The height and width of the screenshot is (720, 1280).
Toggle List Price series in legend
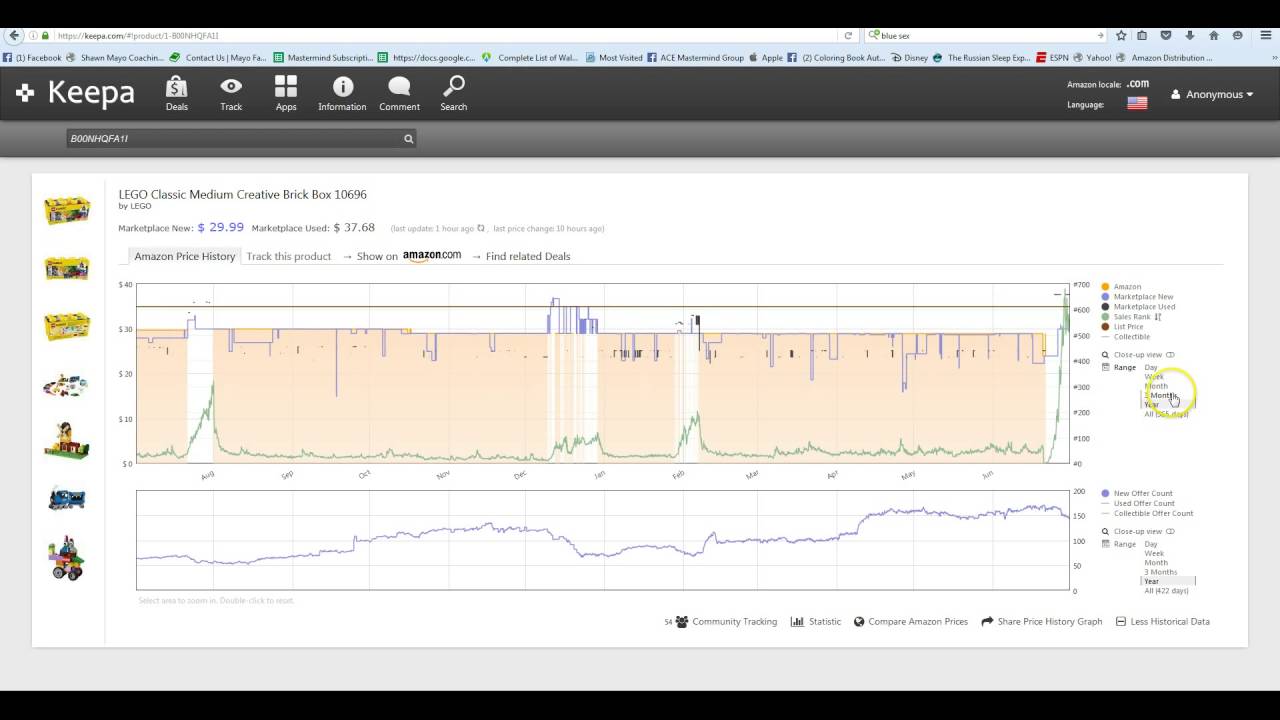1122,327
